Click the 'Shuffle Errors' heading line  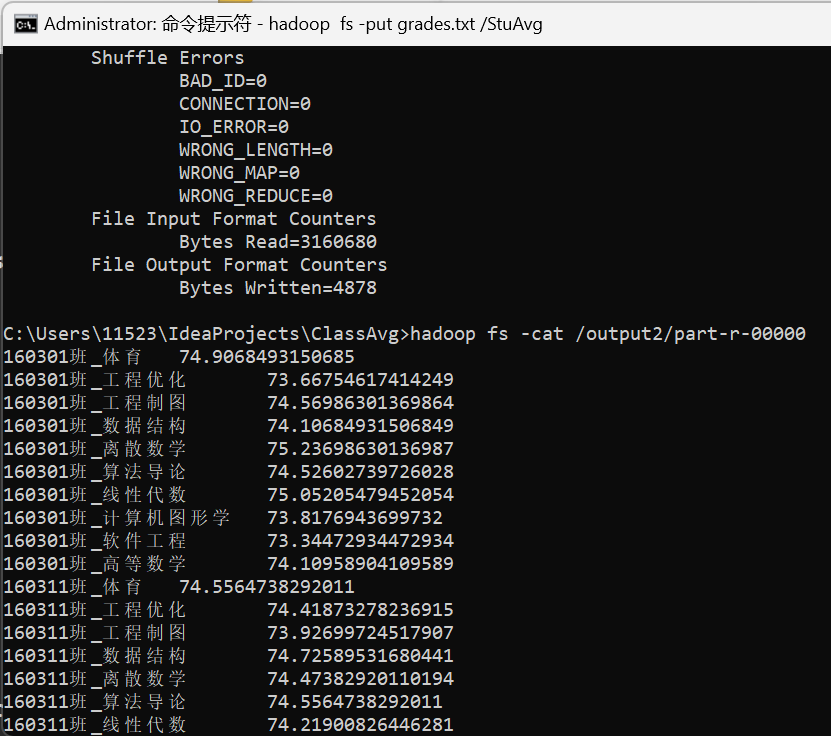point(167,58)
